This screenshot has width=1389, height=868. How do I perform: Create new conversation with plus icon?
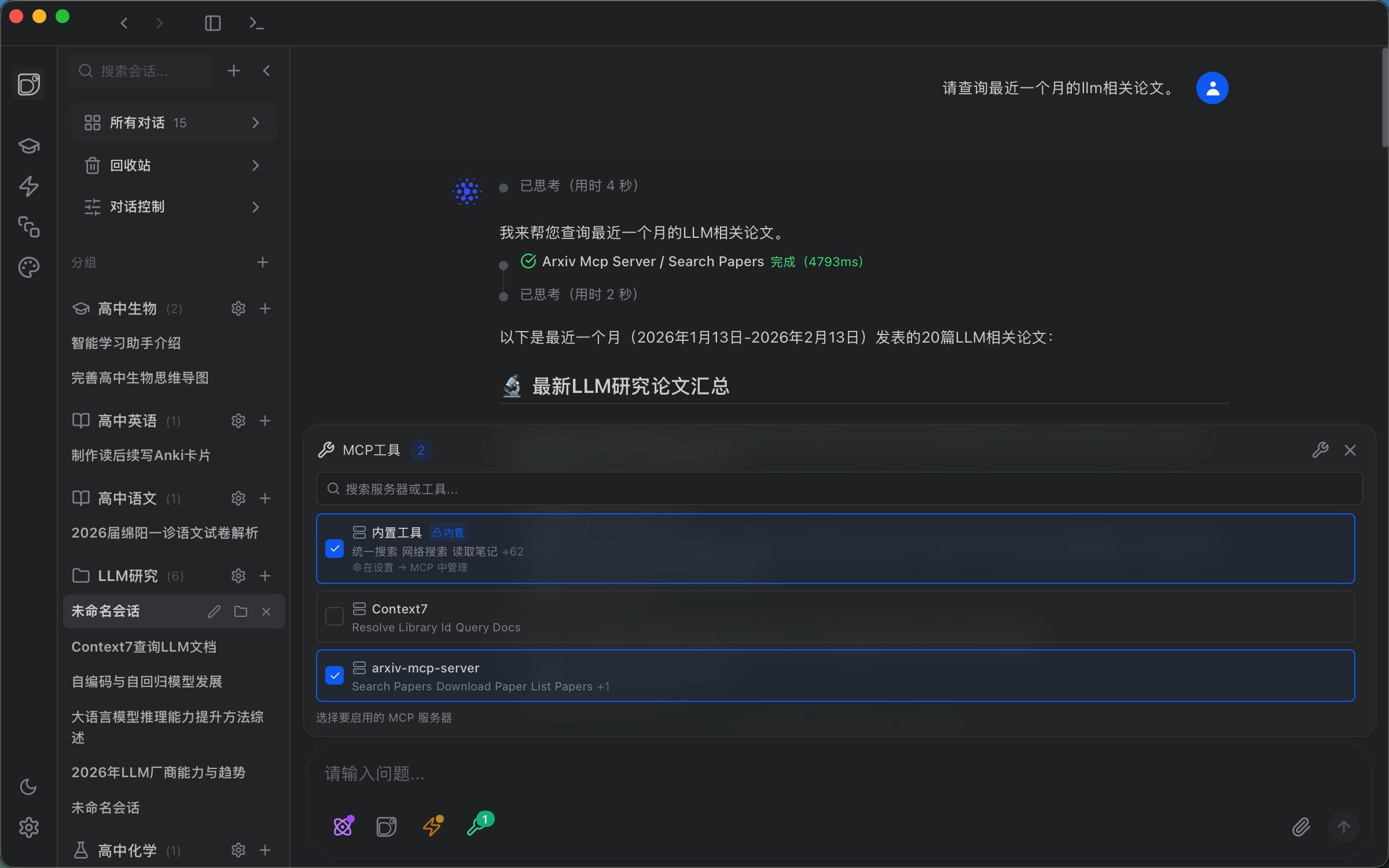click(234, 71)
